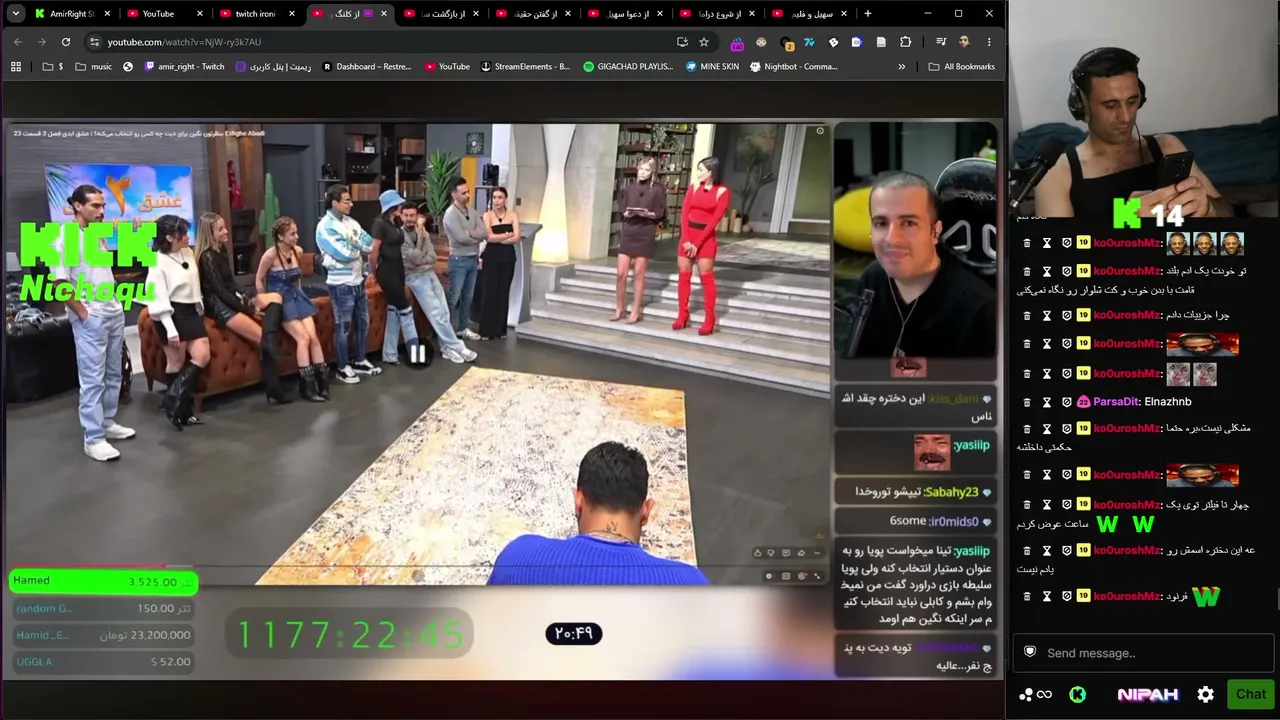This screenshot has height=720, width=1280.
Task: Delete ParsaDit's chat message
Action: click(x=1027, y=402)
